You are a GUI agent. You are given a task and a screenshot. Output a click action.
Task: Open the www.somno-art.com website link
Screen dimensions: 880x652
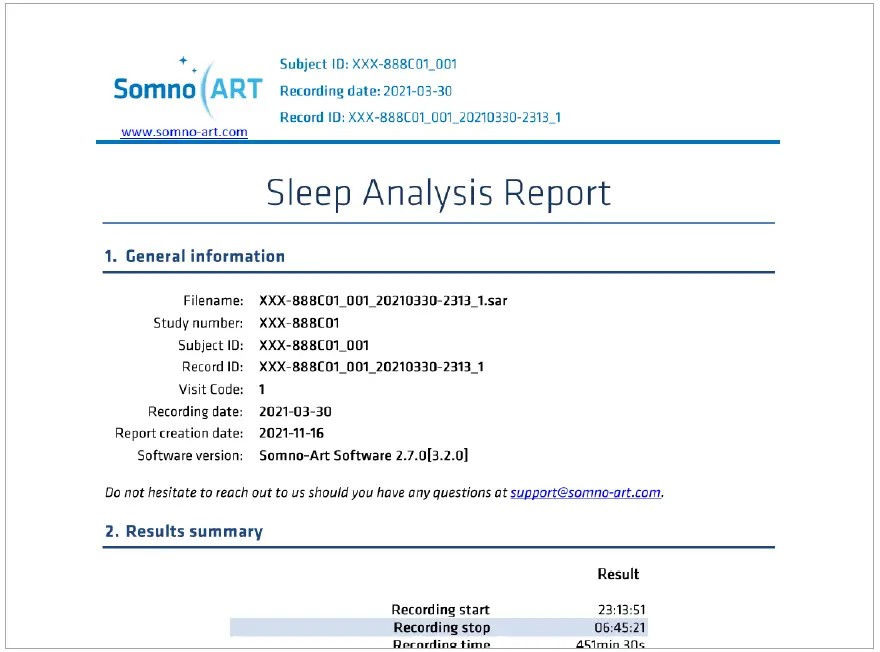(x=186, y=131)
